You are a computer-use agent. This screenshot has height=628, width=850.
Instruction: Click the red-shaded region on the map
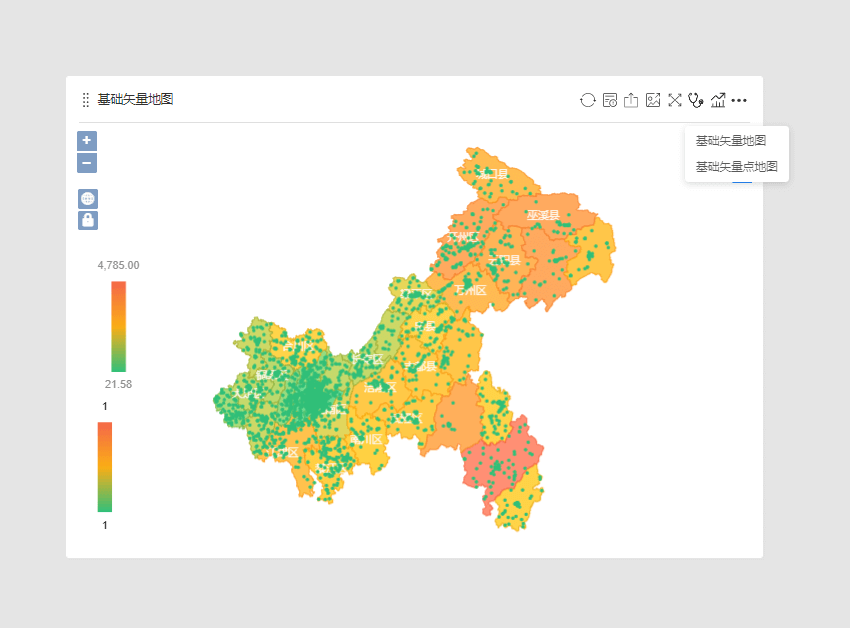[500, 458]
